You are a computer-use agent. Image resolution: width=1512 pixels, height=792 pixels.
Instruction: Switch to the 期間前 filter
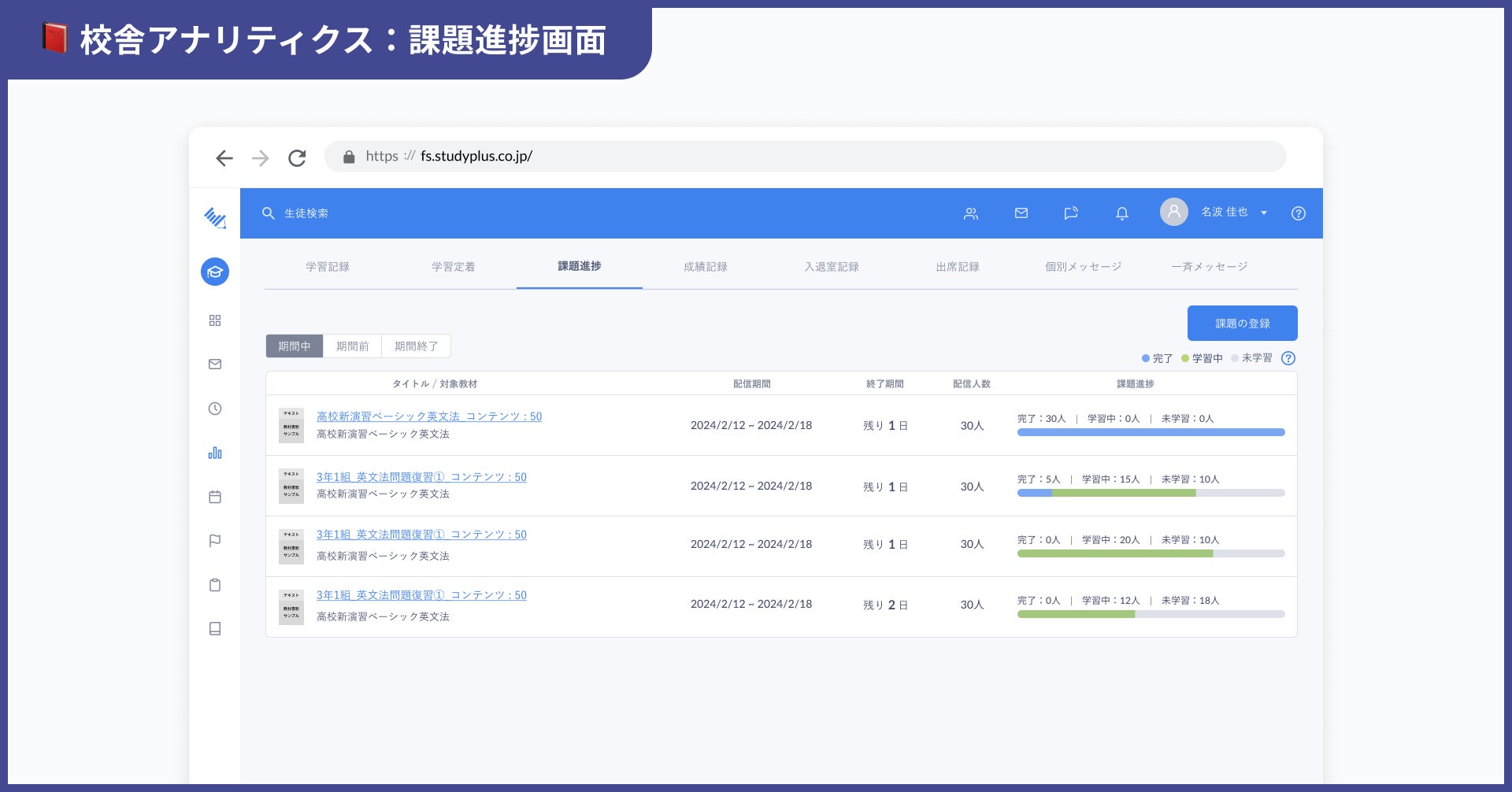point(352,346)
